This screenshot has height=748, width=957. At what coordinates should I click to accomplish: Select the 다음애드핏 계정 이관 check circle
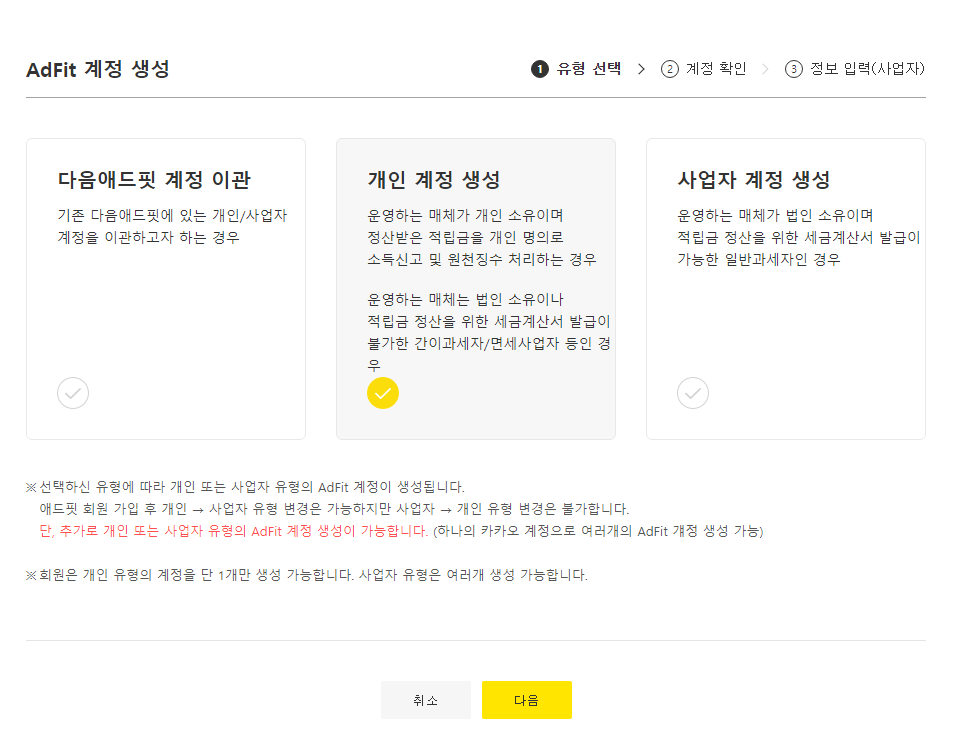click(x=73, y=393)
